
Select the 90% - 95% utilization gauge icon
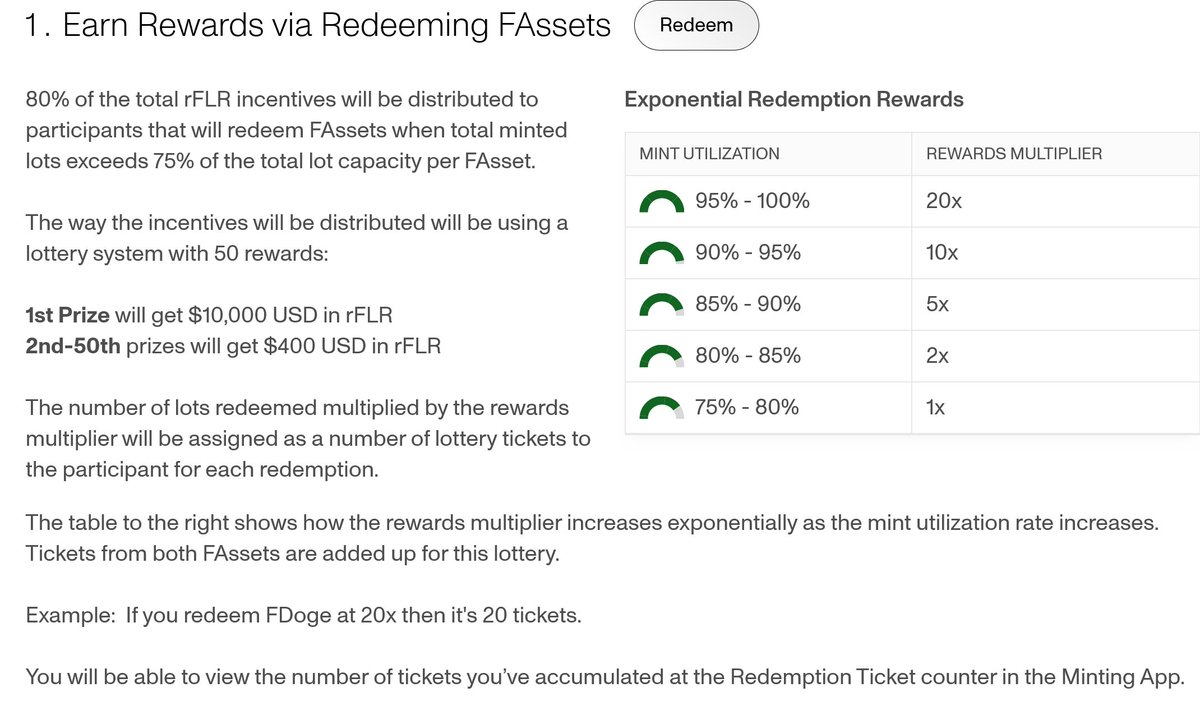(x=662, y=254)
